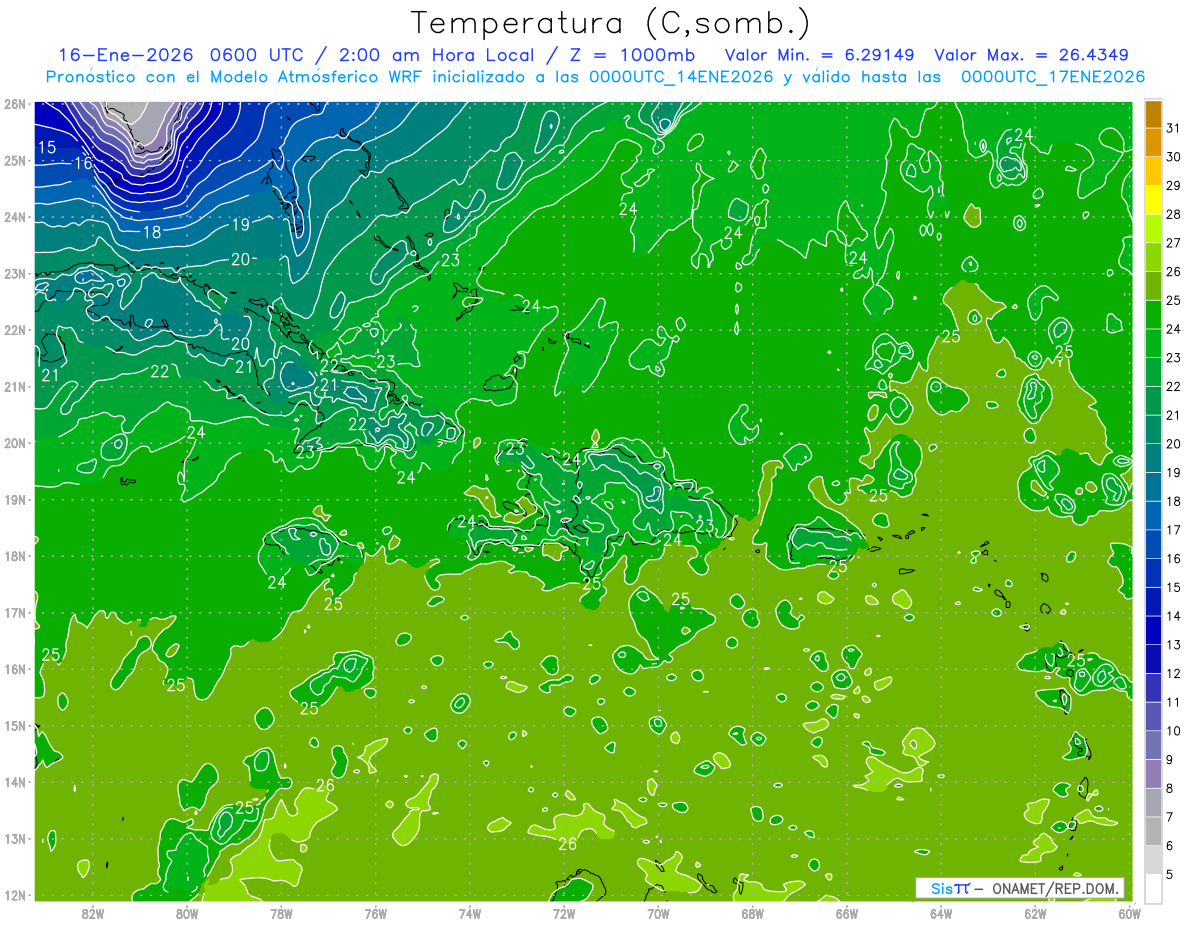Click the map contour label "16" near 25N
Viewport: 1200px width, 927px height.
coord(84,162)
